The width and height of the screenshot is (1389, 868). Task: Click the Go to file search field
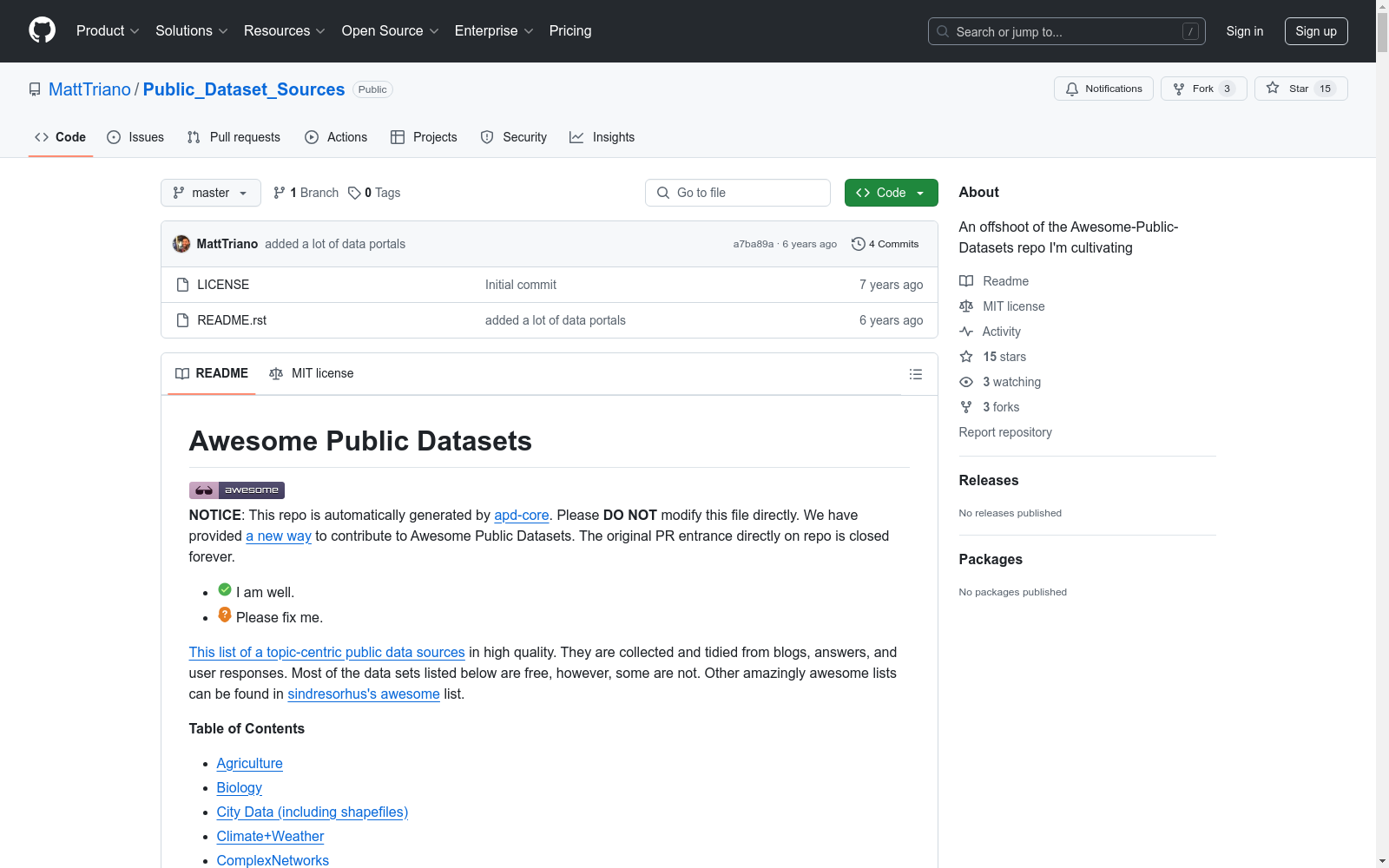[x=737, y=193]
